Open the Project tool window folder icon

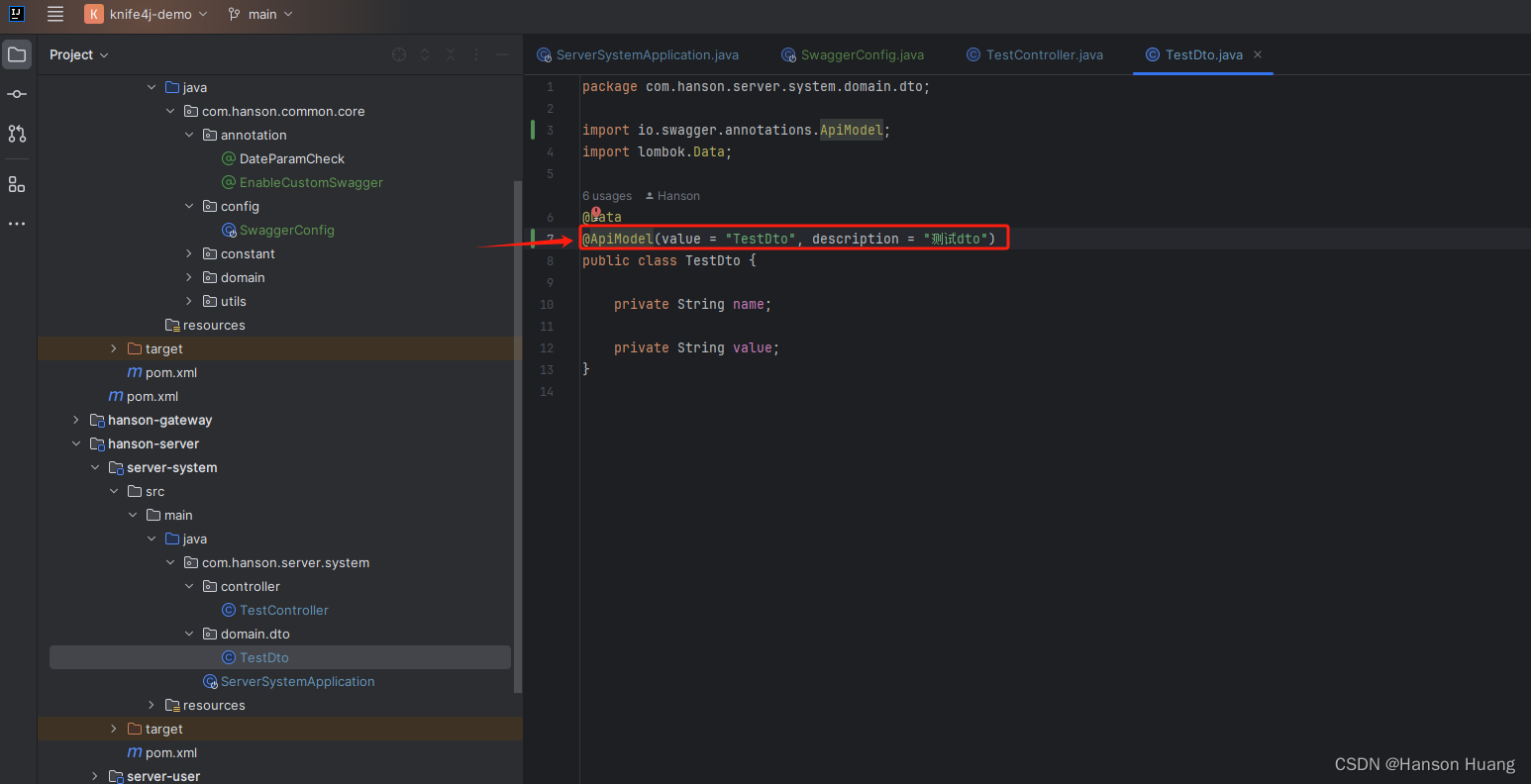(x=17, y=54)
